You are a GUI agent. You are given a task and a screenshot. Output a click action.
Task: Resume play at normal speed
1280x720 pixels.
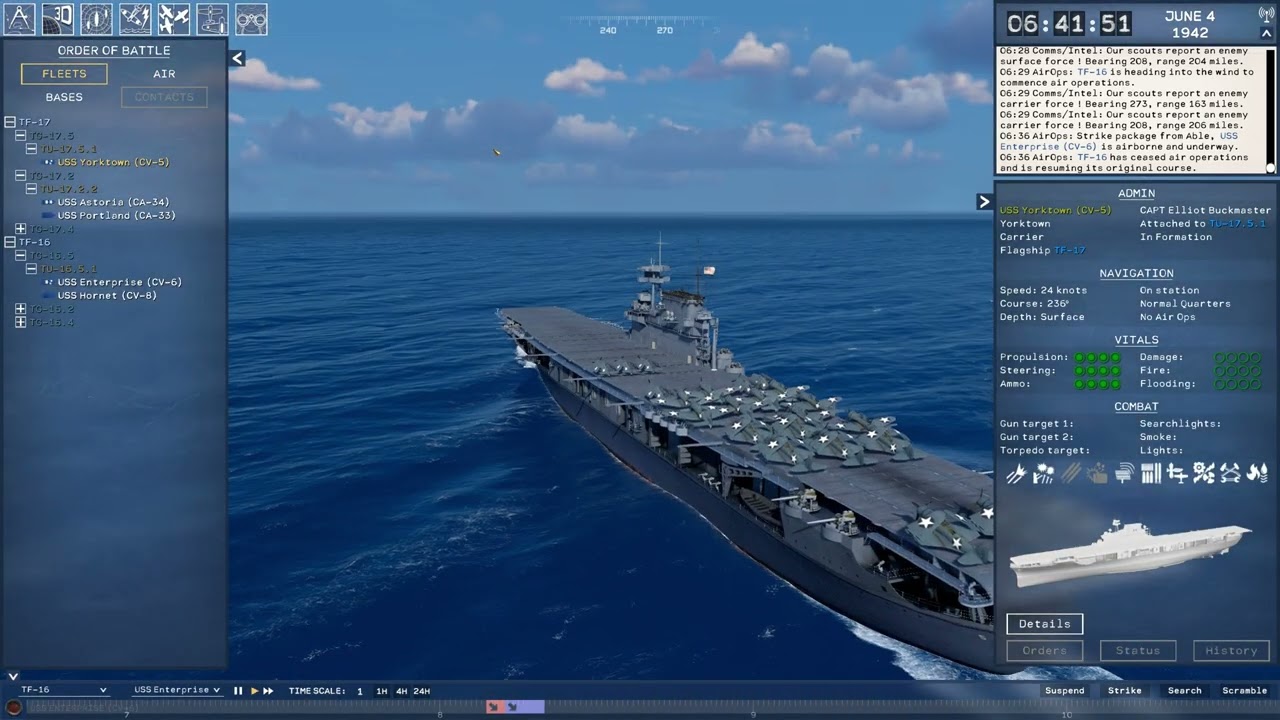point(254,691)
